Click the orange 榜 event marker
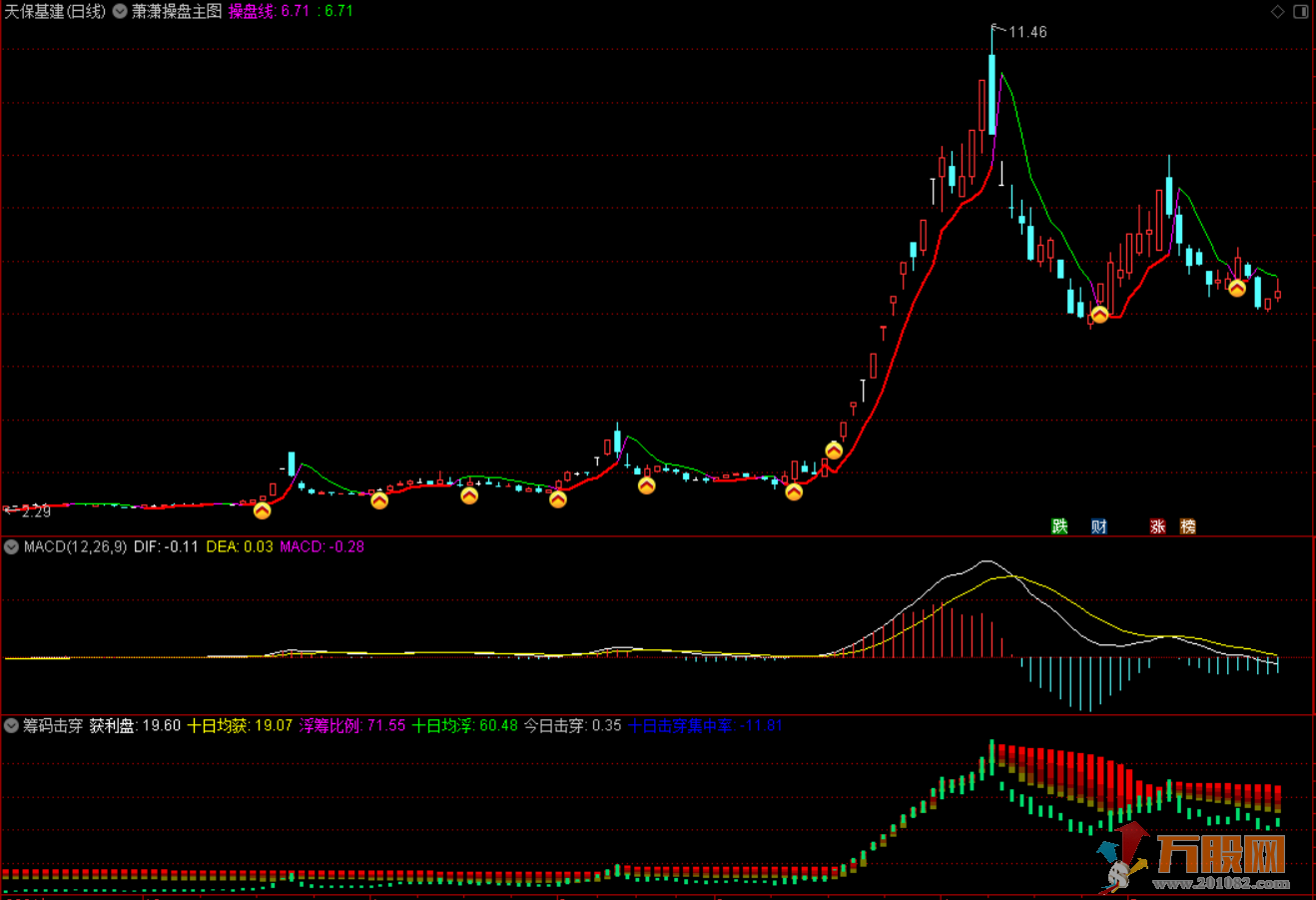 [1187, 526]
